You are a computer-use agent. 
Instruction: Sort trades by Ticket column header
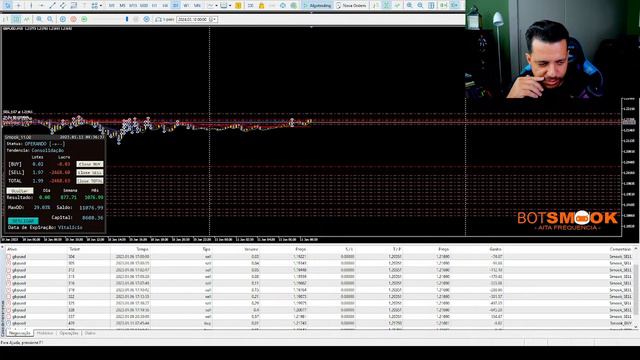[x=74, y=249]
